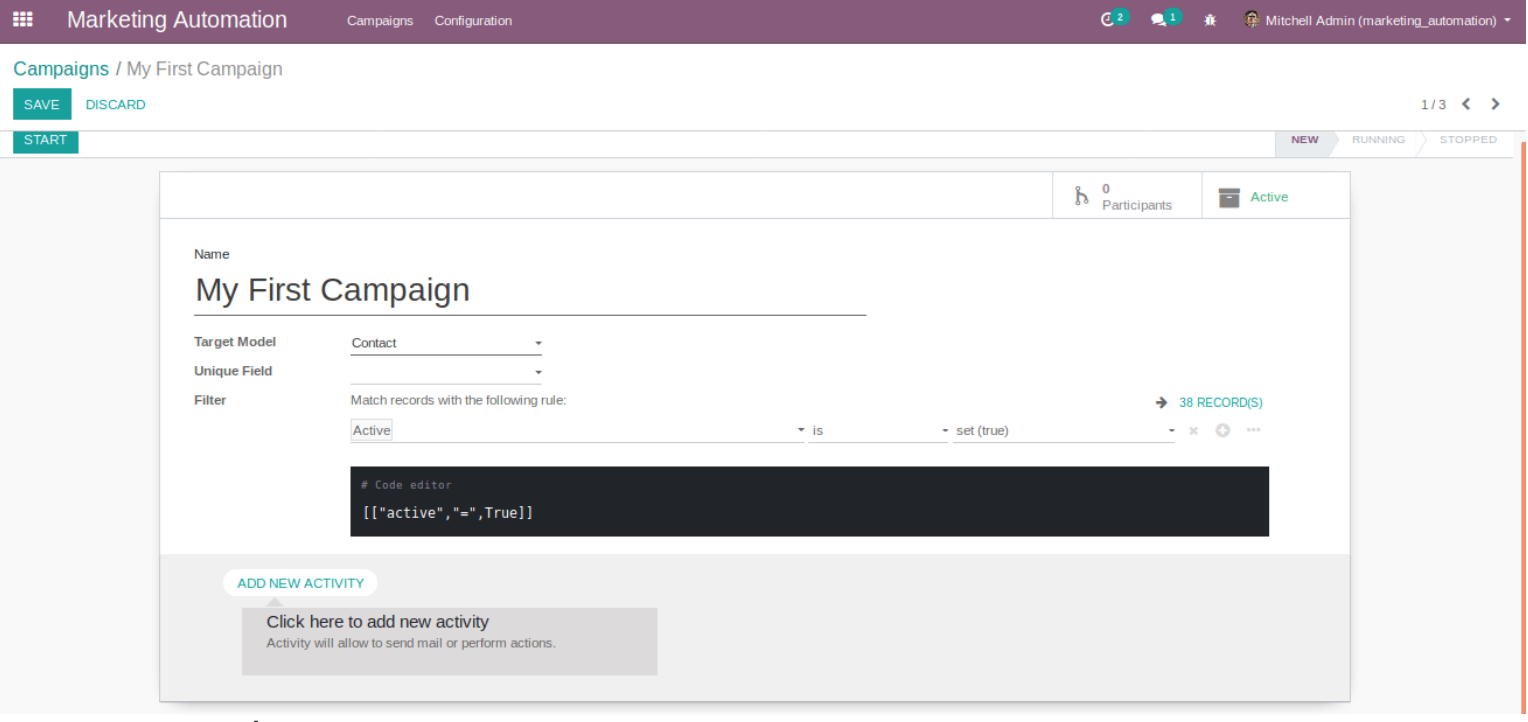Viewport: 1528px width, 722px height.
Task: Click the SAVE button
Action: pos(42,104)
